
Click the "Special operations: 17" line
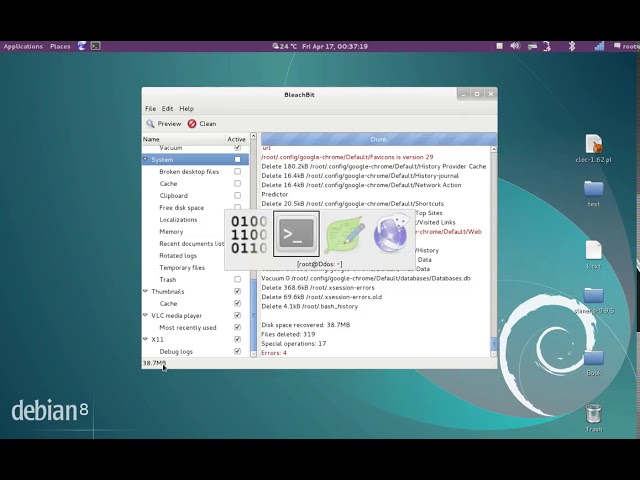click(293, 343)
